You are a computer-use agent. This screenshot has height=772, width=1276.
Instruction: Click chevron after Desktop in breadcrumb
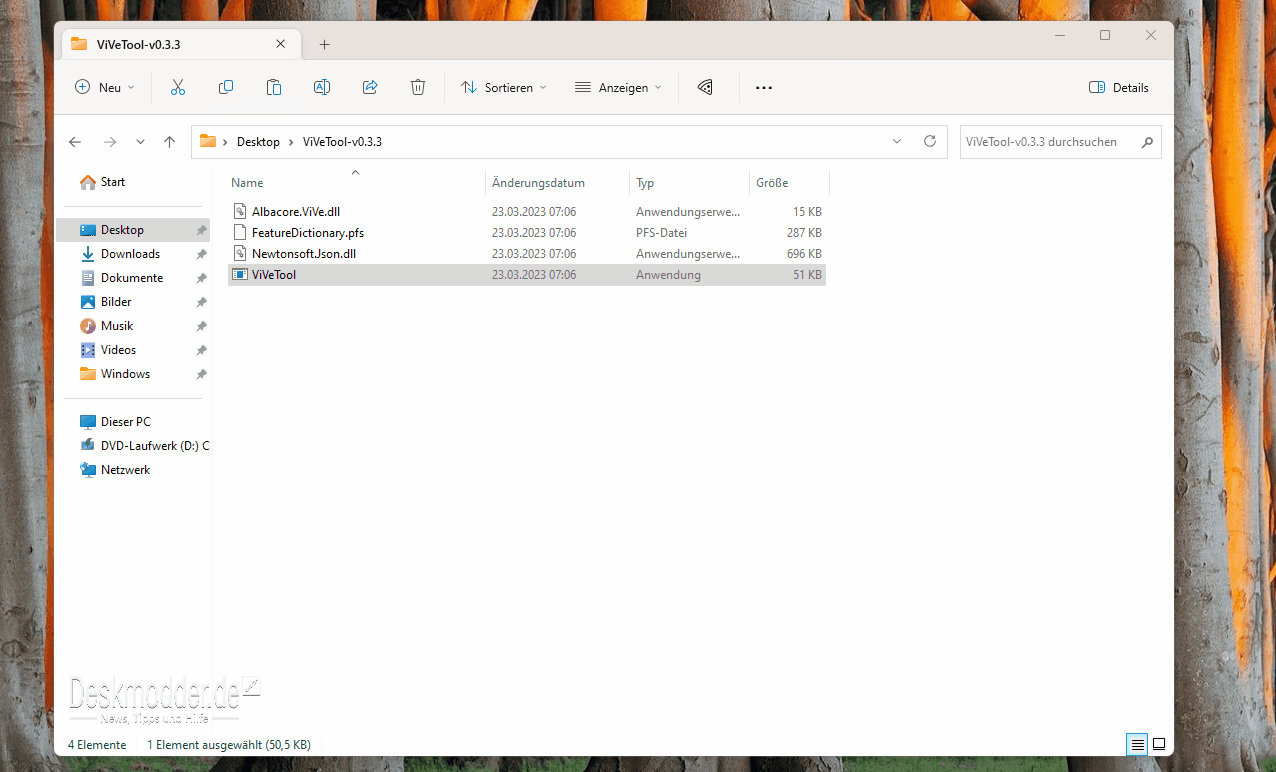point(292,142)
